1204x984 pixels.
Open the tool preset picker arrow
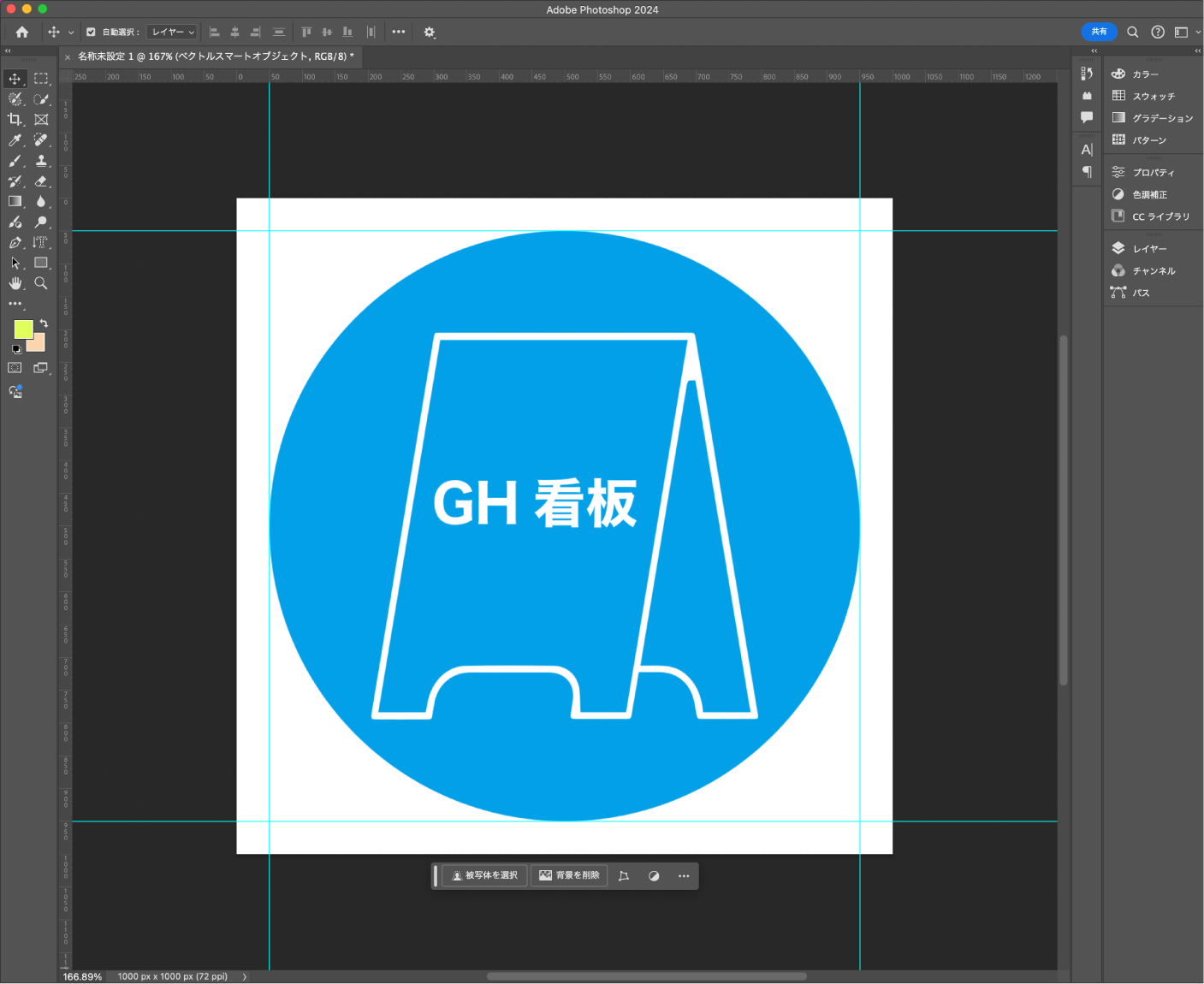click(71, 33)
